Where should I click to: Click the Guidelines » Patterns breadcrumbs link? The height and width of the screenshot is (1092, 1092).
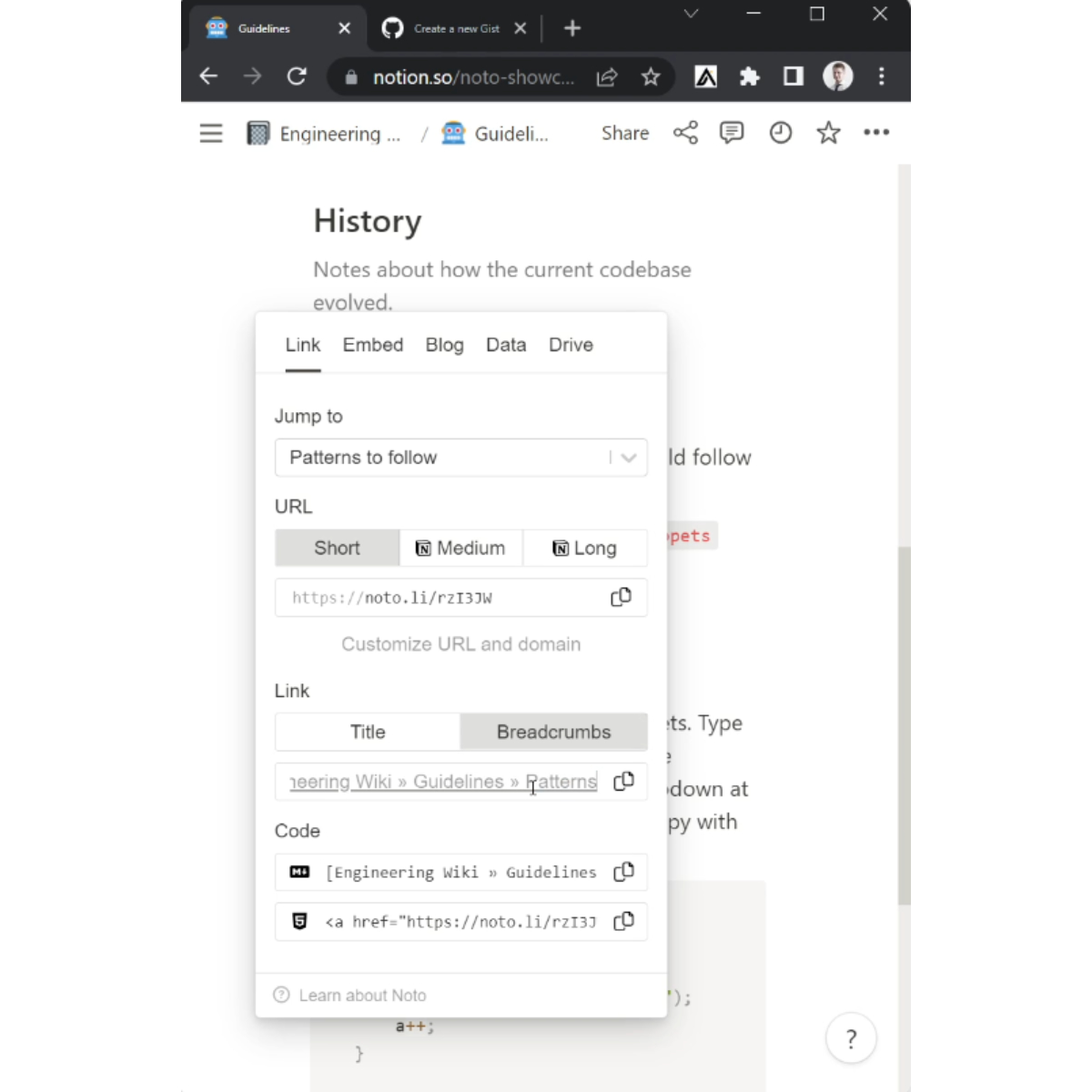click(x=443, y=782)
